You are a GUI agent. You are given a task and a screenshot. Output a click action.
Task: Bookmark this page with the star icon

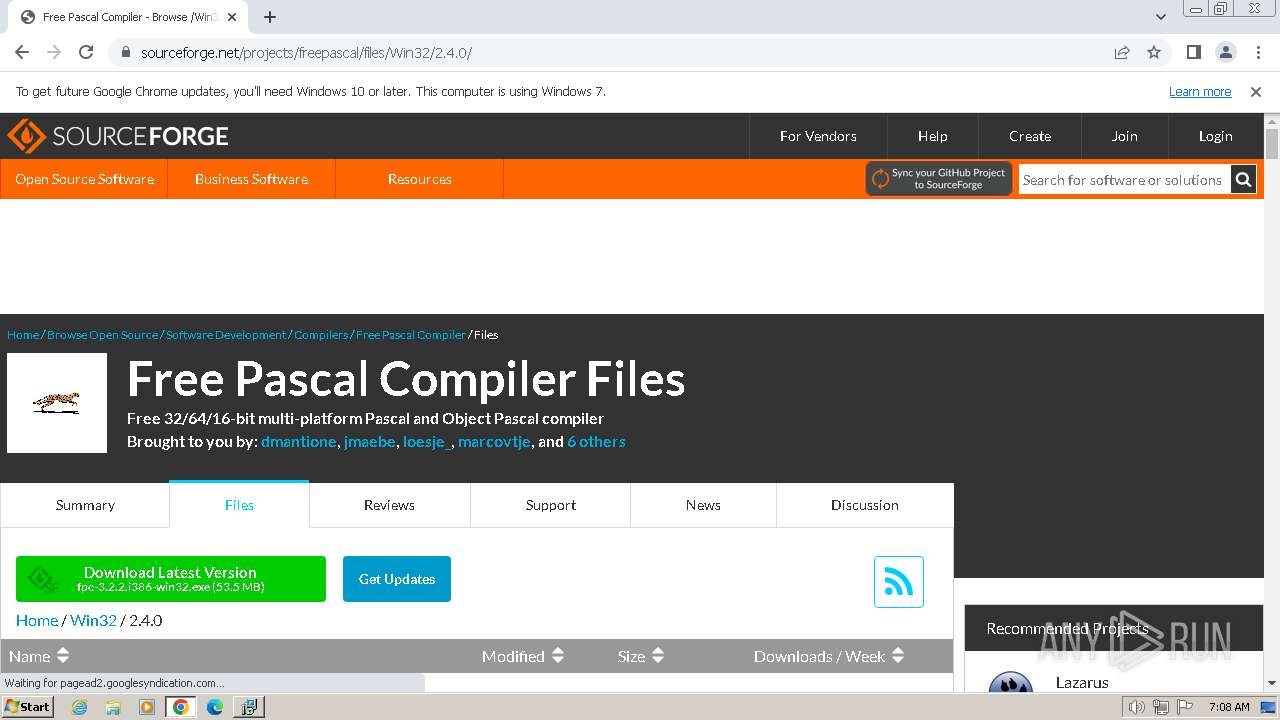tap(1154, 52)
